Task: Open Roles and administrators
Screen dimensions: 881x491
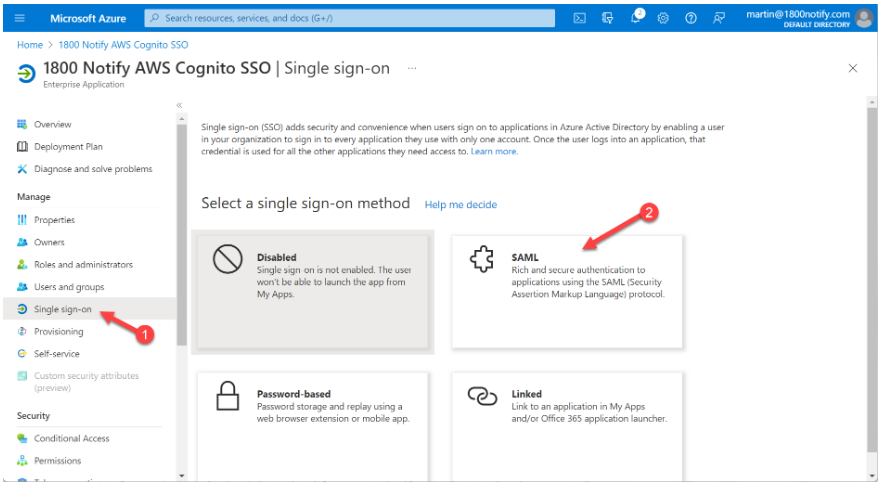Action: tap(83, 265)
